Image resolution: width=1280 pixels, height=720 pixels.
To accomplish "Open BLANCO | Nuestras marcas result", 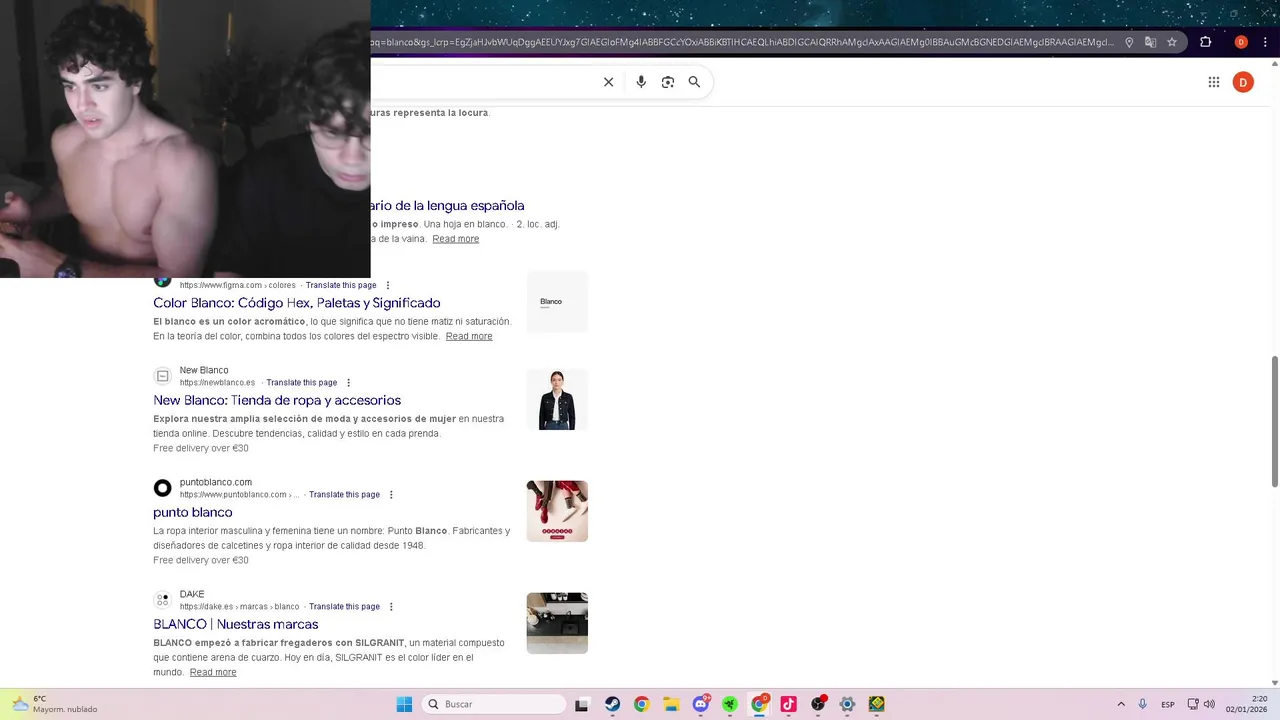I will coord(236,624).
